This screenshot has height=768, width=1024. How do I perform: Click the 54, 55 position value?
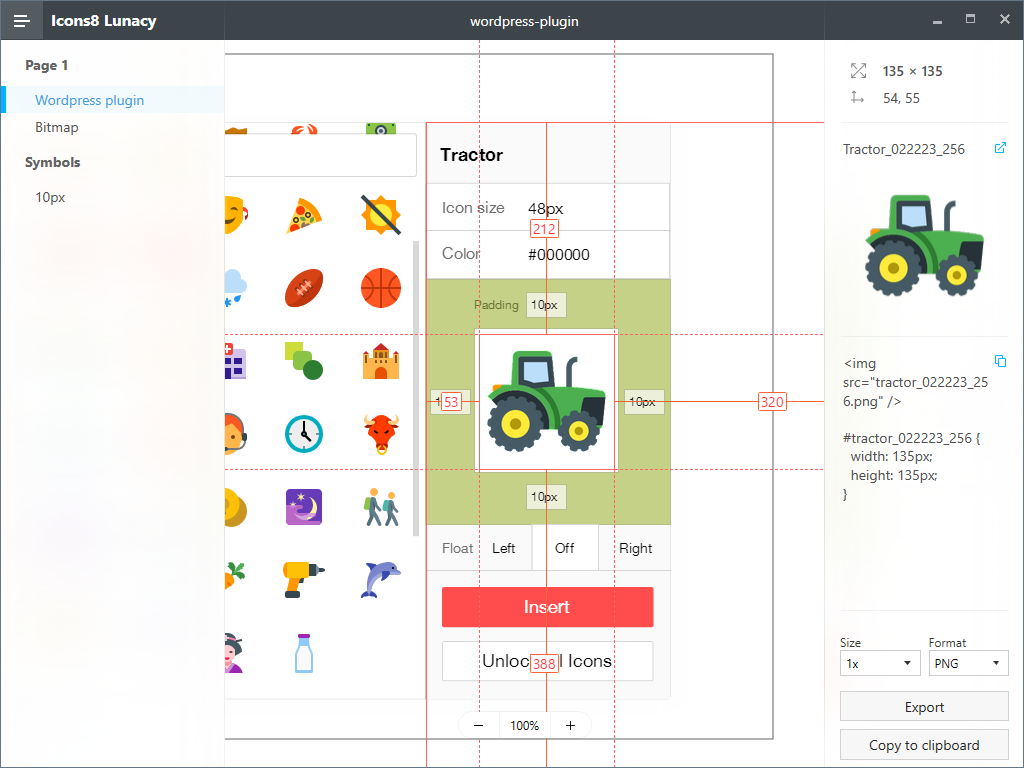pos(901,98)
